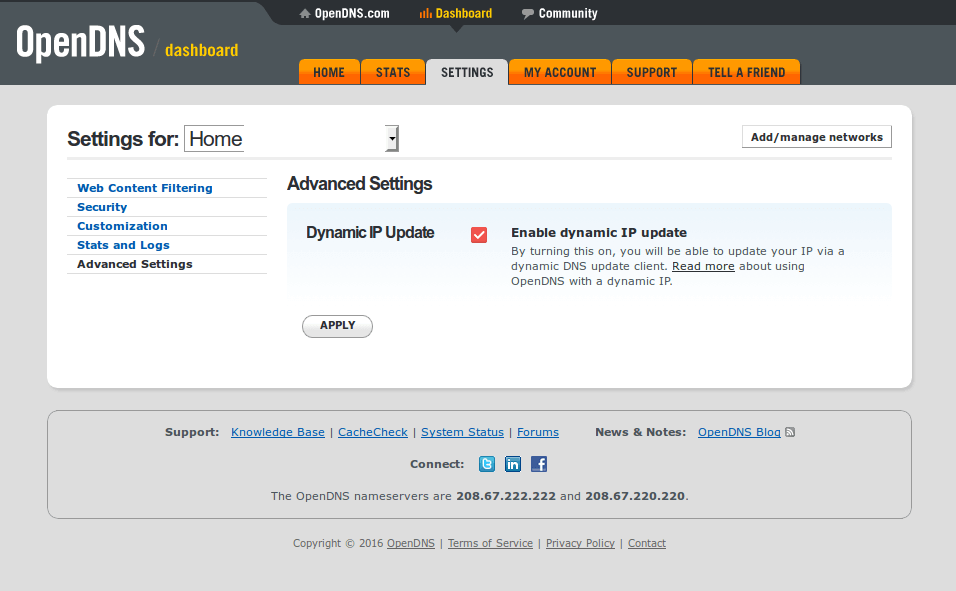
Task: Click the Enable dynamic IP update label
Action: click(x=599, y=232)
